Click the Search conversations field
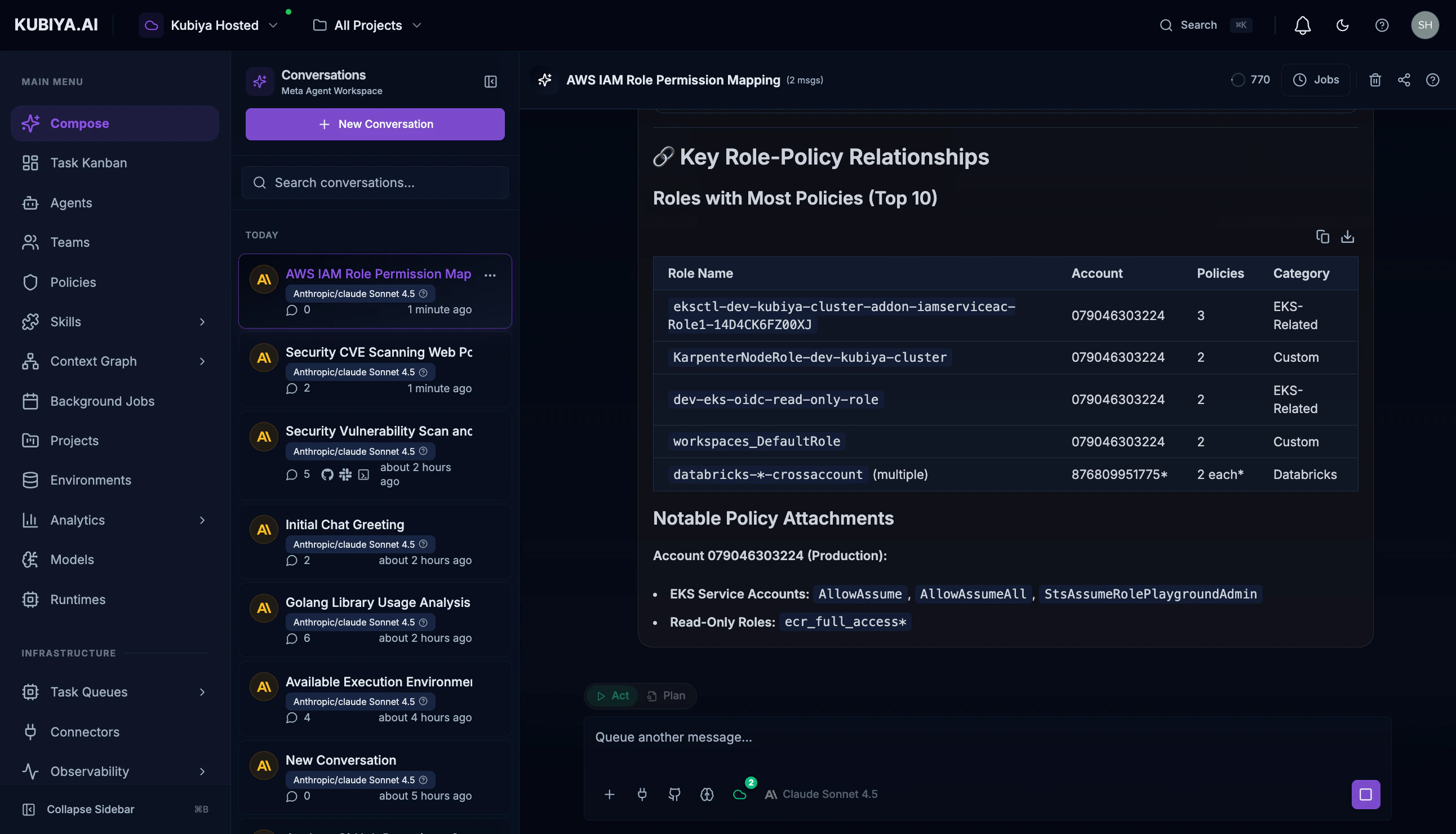This screenshot has width=1456, height=834. tap(375, 182)
